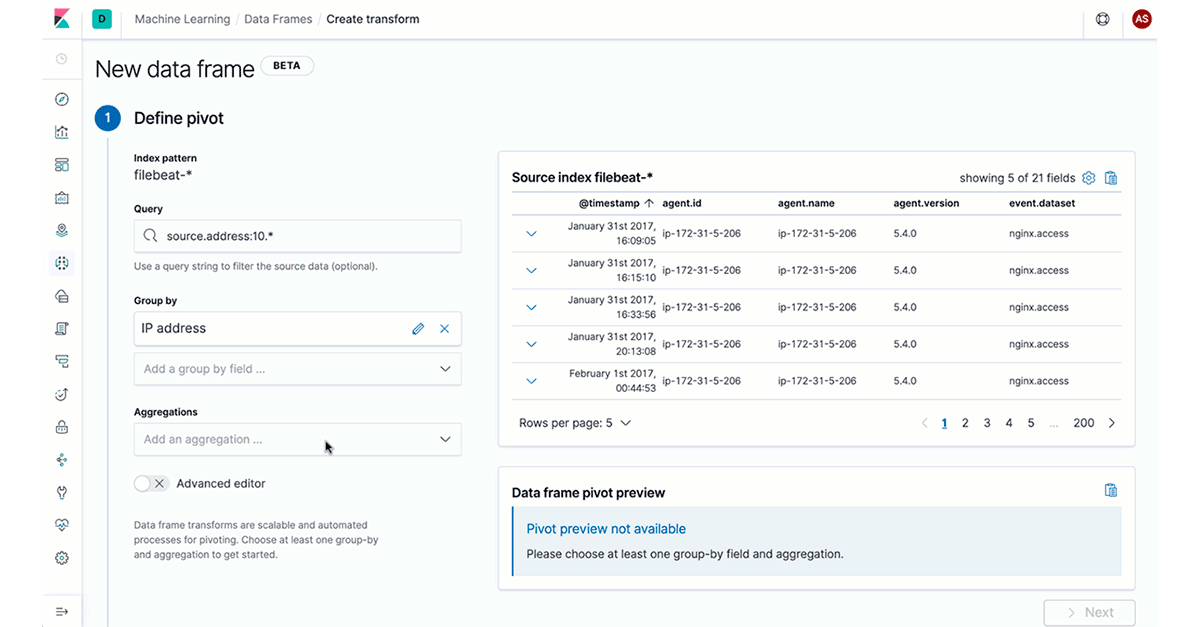Open the Canvas app icon
This screenshot has width=1200, height=627.
[x=61, y=197]
